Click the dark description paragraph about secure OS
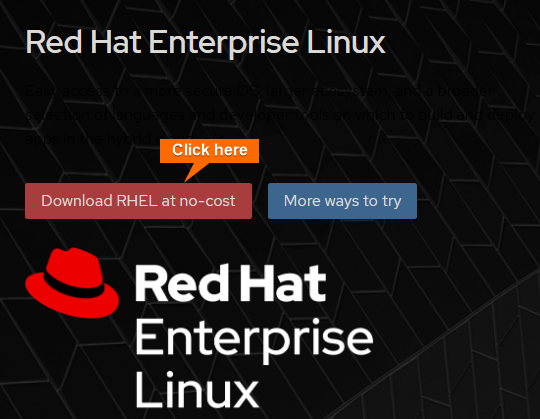Viewport: 540px width, 419px height. point(280,115)
